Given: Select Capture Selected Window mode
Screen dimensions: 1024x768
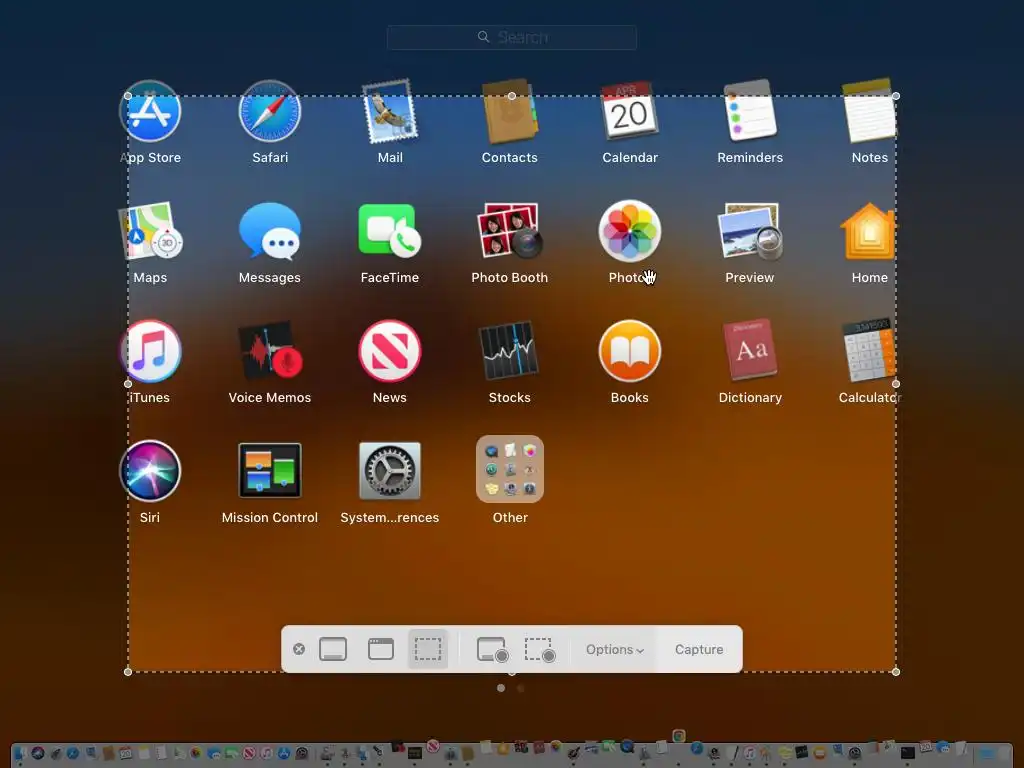Looking at the screenshot, I should point(381,650).
